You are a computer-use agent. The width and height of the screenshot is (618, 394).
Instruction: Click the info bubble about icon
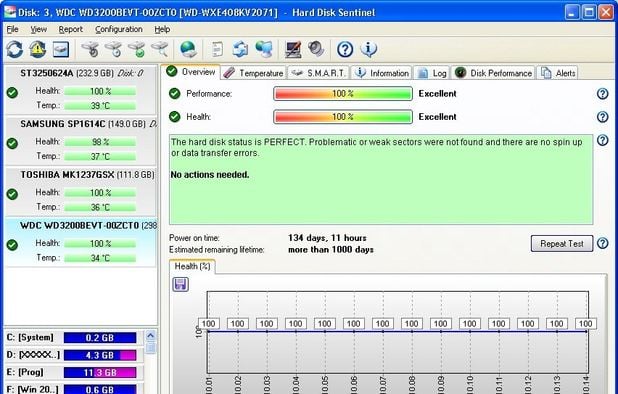(x=369, y=49)
